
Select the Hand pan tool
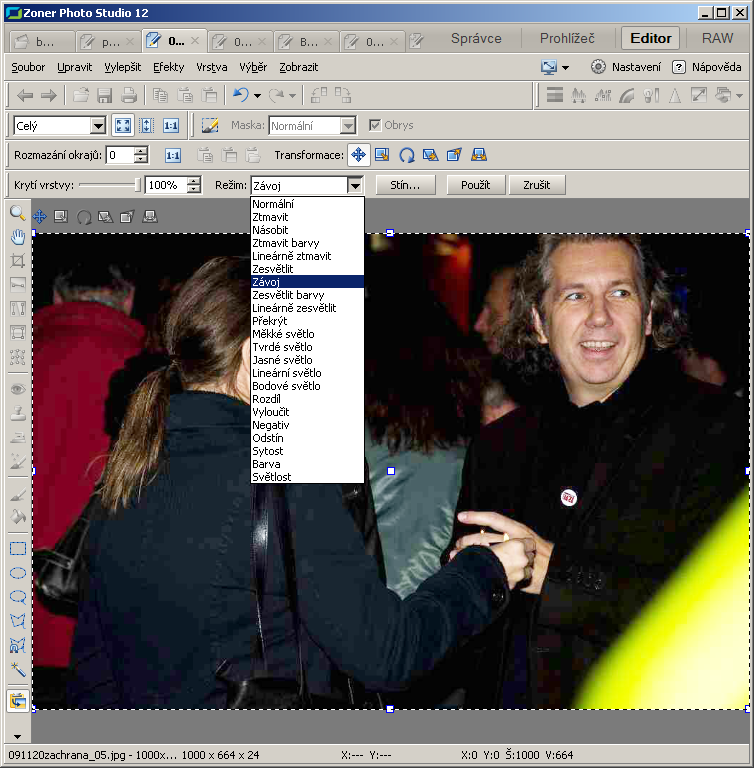click(x=17, y=237)
